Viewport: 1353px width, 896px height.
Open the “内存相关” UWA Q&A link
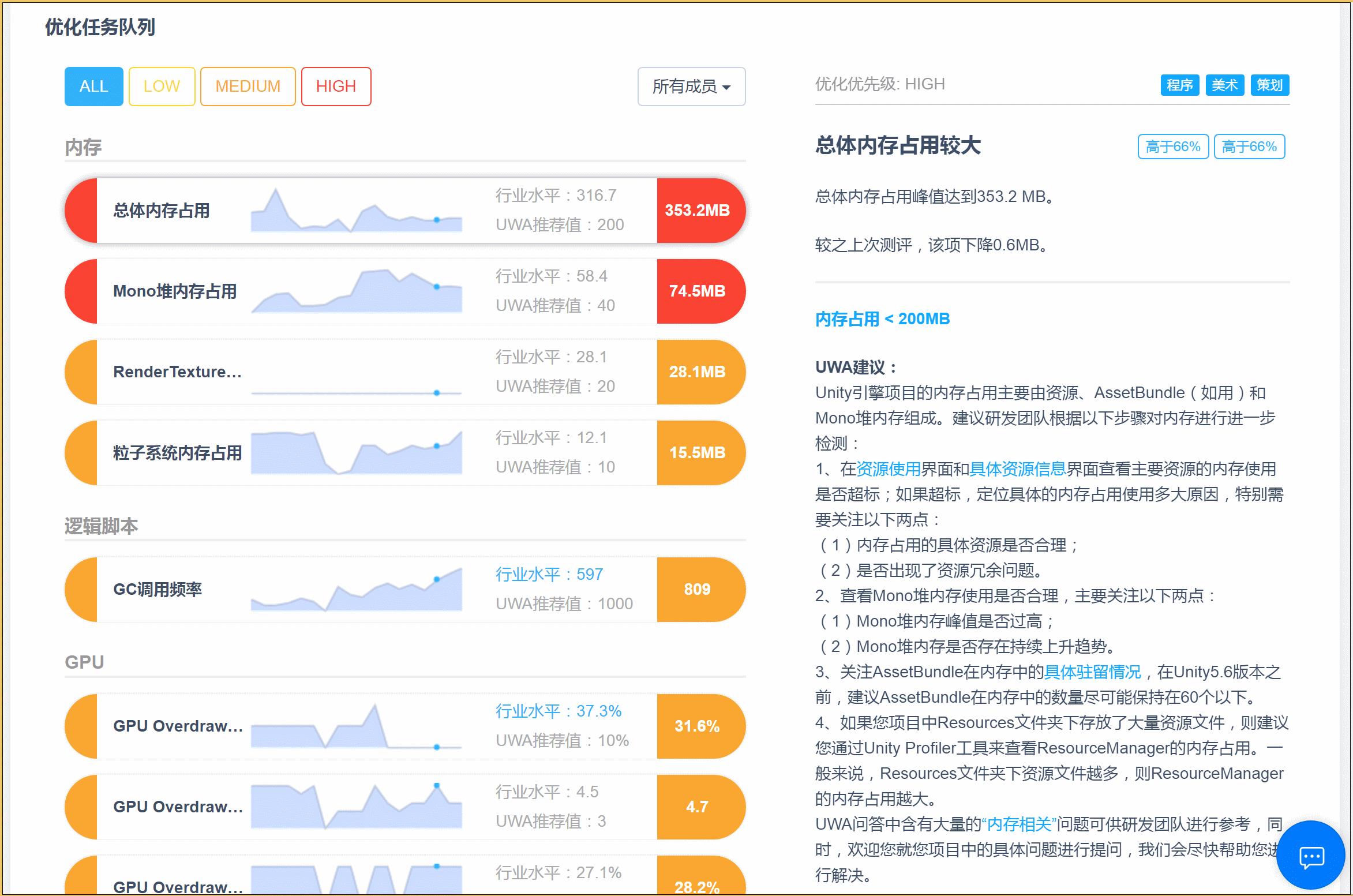(x=1019, y=824)
